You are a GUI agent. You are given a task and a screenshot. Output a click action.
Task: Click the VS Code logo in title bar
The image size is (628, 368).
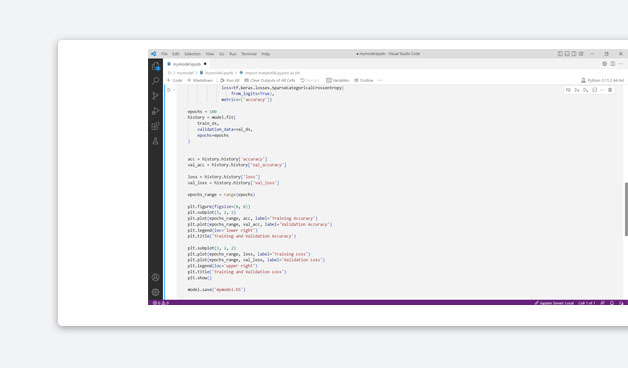tap(154, 54)
